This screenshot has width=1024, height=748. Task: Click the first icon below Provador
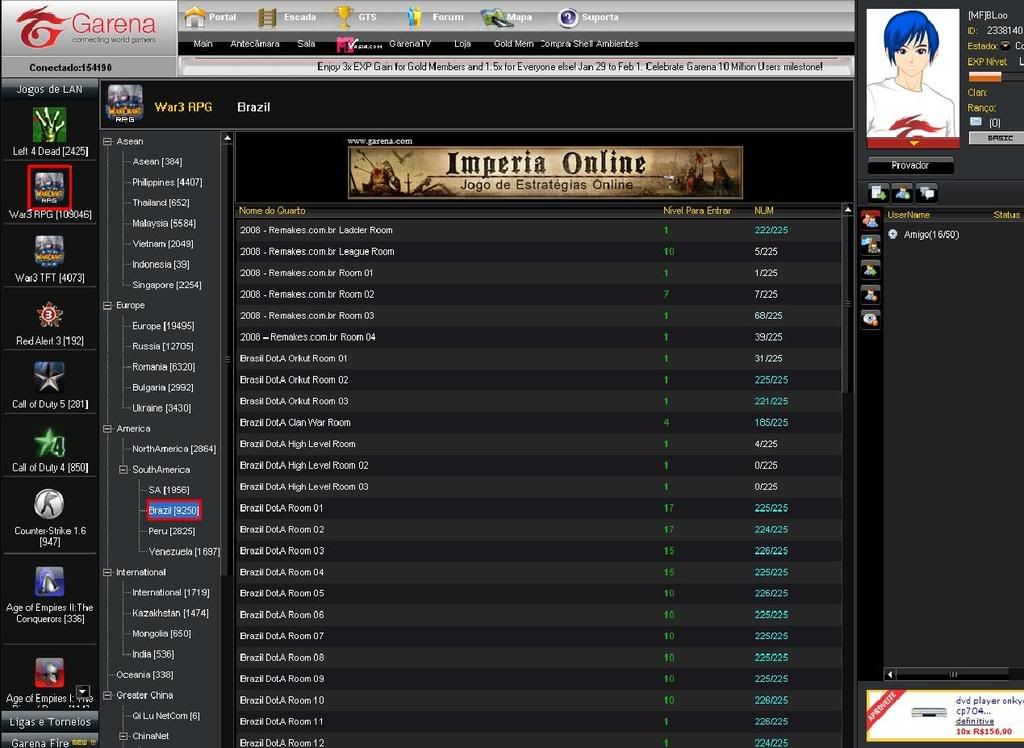click(878, 193)
